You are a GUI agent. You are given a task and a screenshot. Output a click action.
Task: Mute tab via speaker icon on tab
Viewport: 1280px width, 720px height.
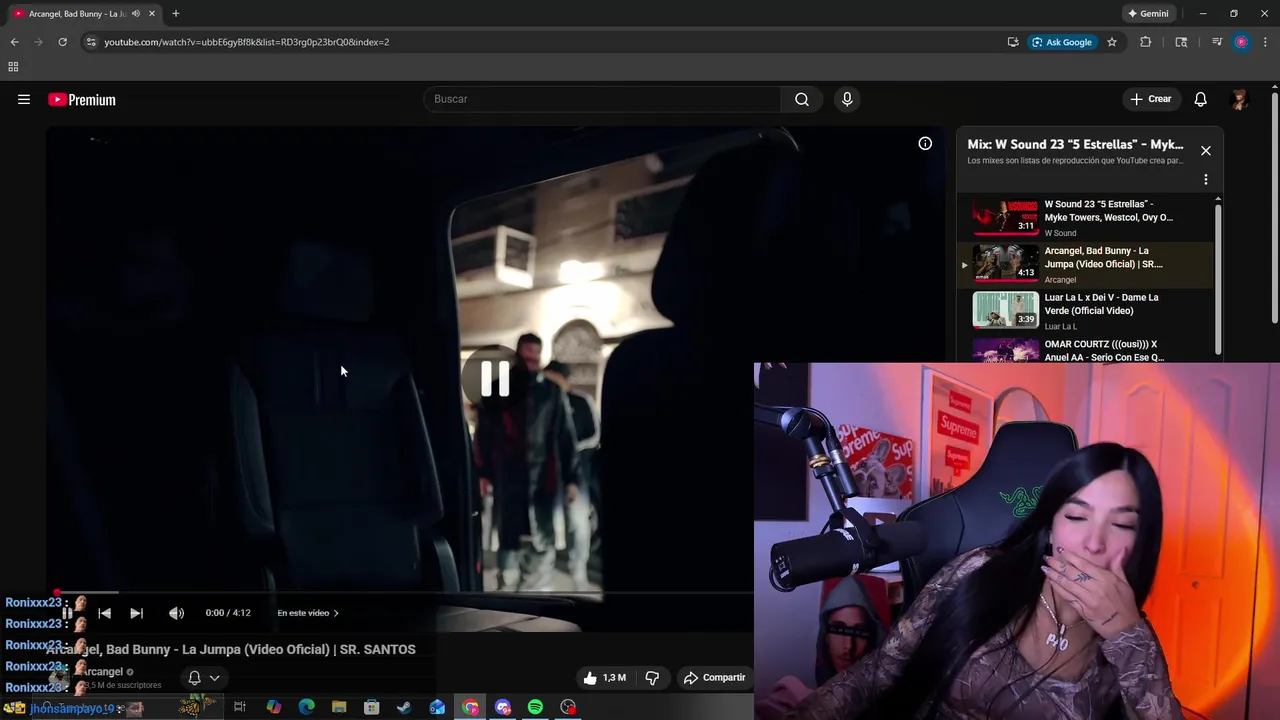136,14
